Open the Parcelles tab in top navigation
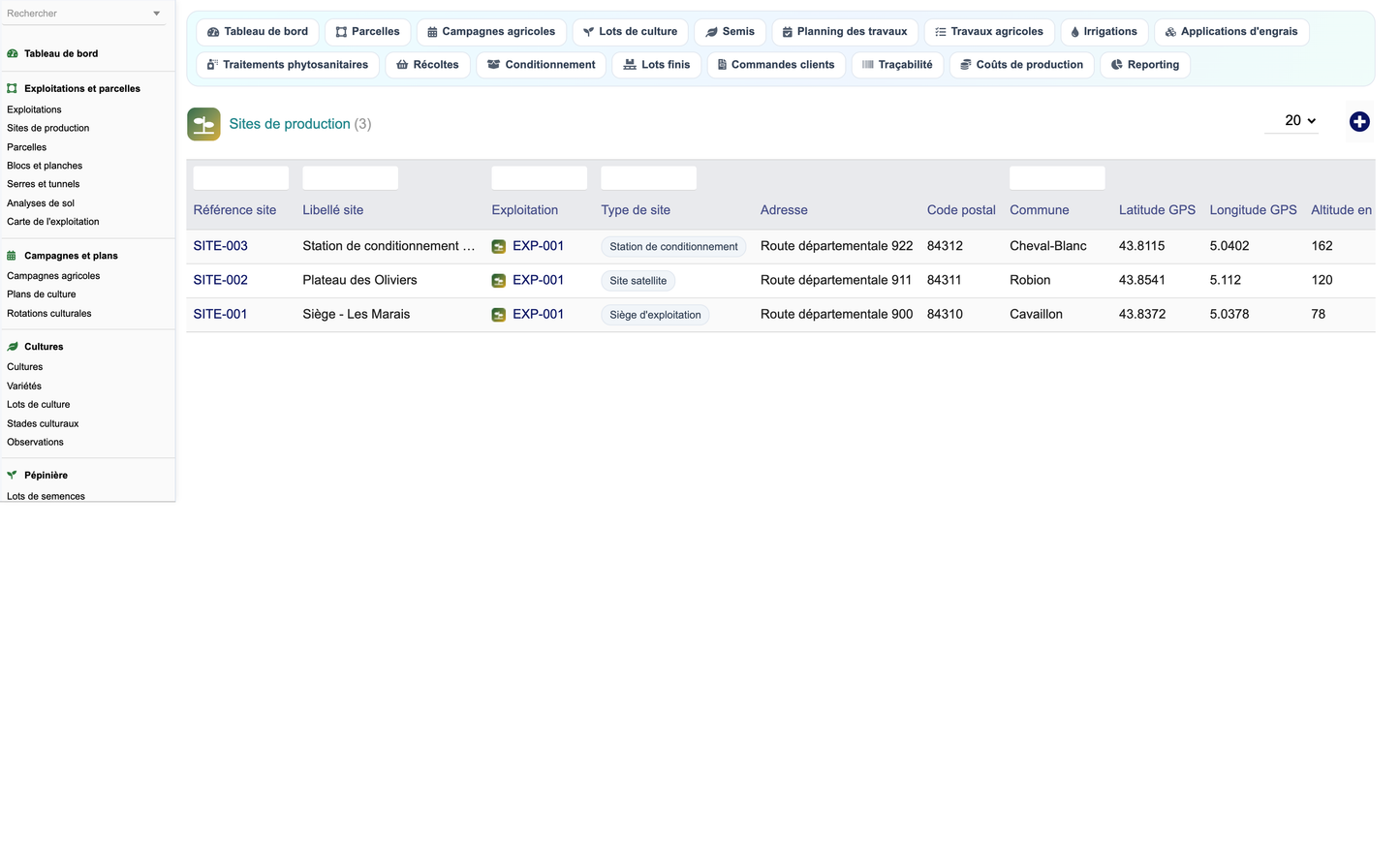The height and width of the screenshot is (866, 1400). click(368, 32)
